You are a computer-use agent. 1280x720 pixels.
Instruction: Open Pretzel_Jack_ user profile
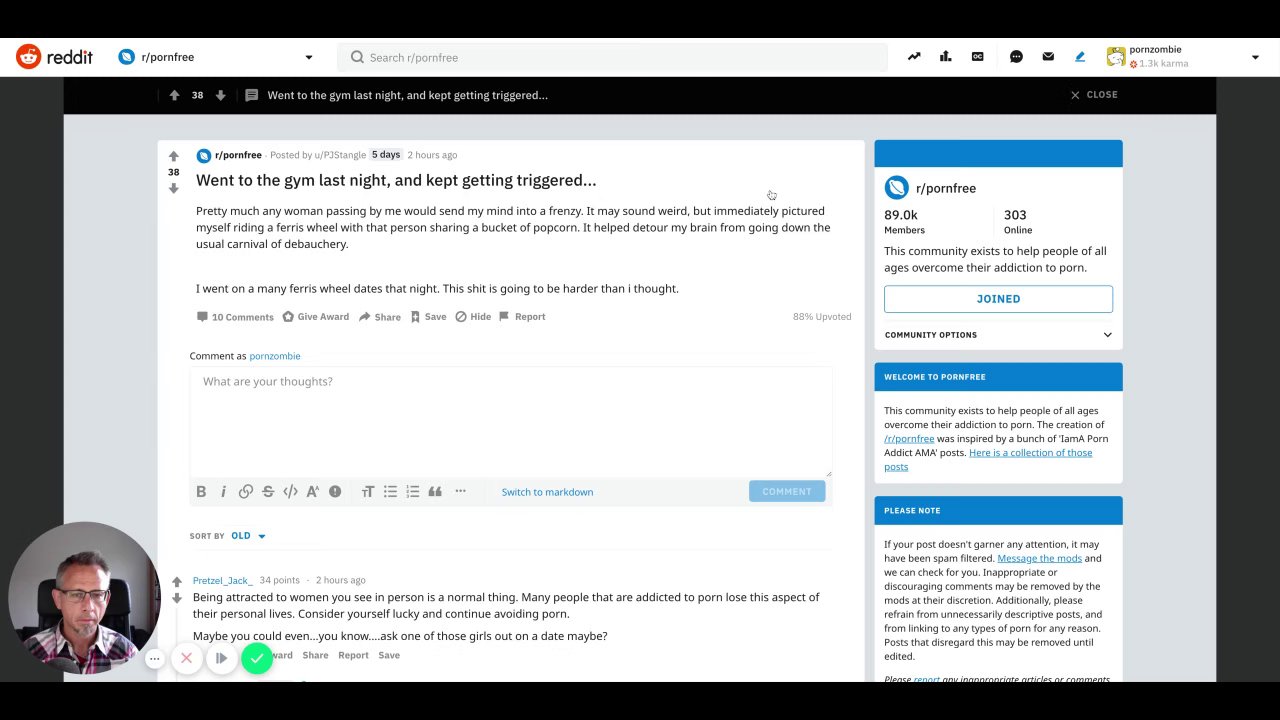222,580
